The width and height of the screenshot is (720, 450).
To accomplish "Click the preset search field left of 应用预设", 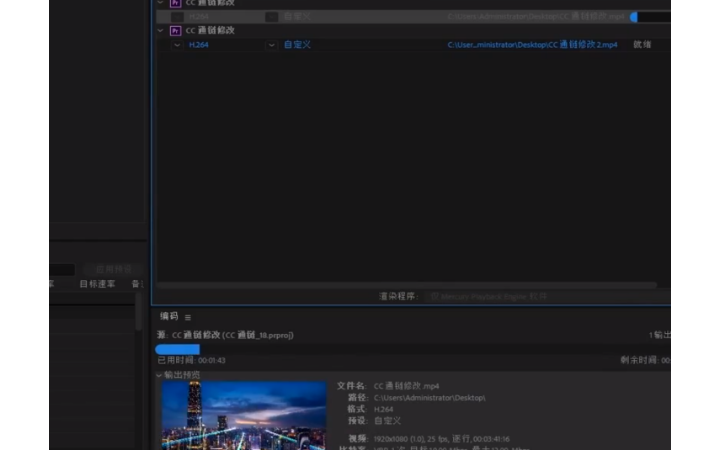I will click(x=62, y=269).
